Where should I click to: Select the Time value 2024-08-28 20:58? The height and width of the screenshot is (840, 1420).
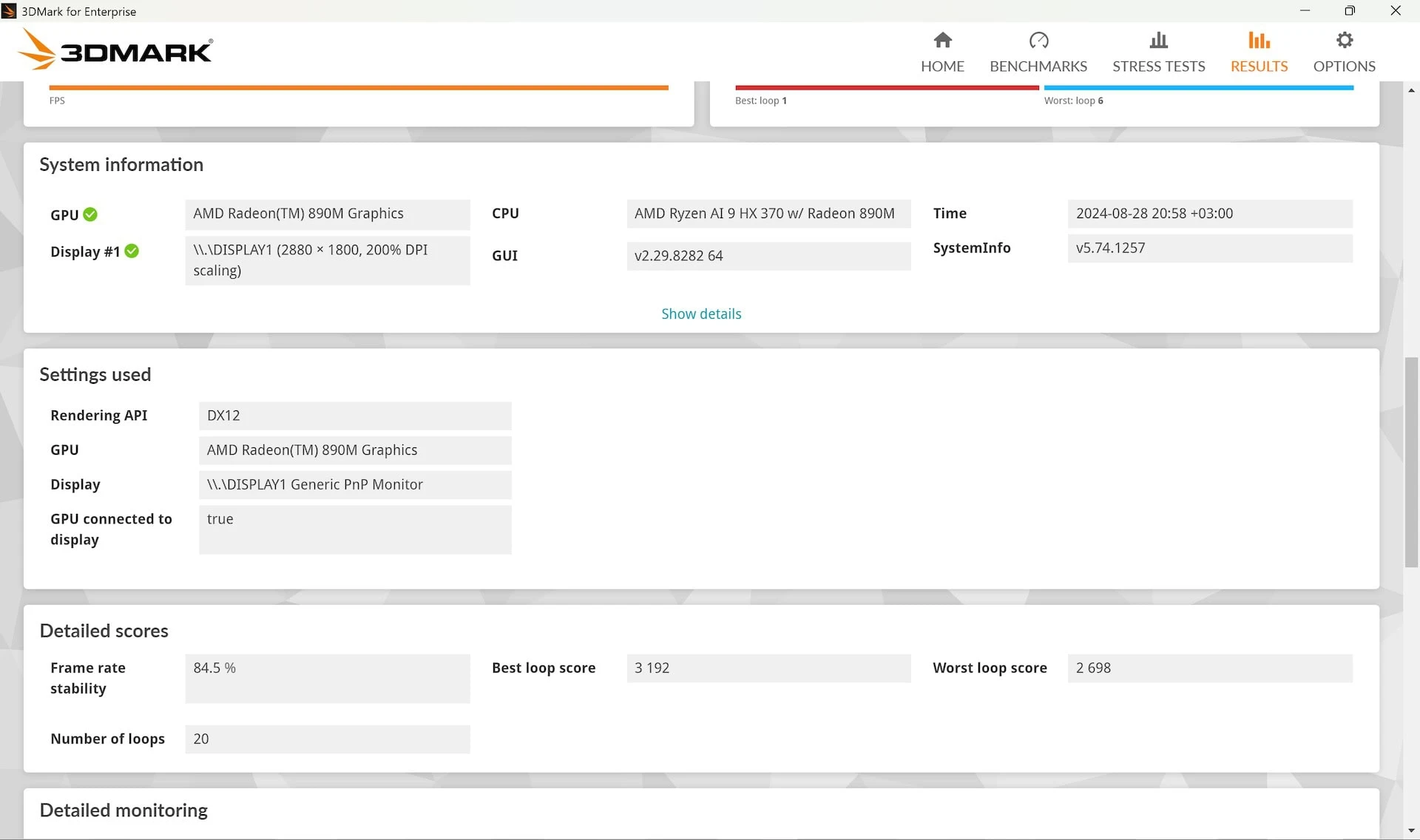coord(1210,214)
